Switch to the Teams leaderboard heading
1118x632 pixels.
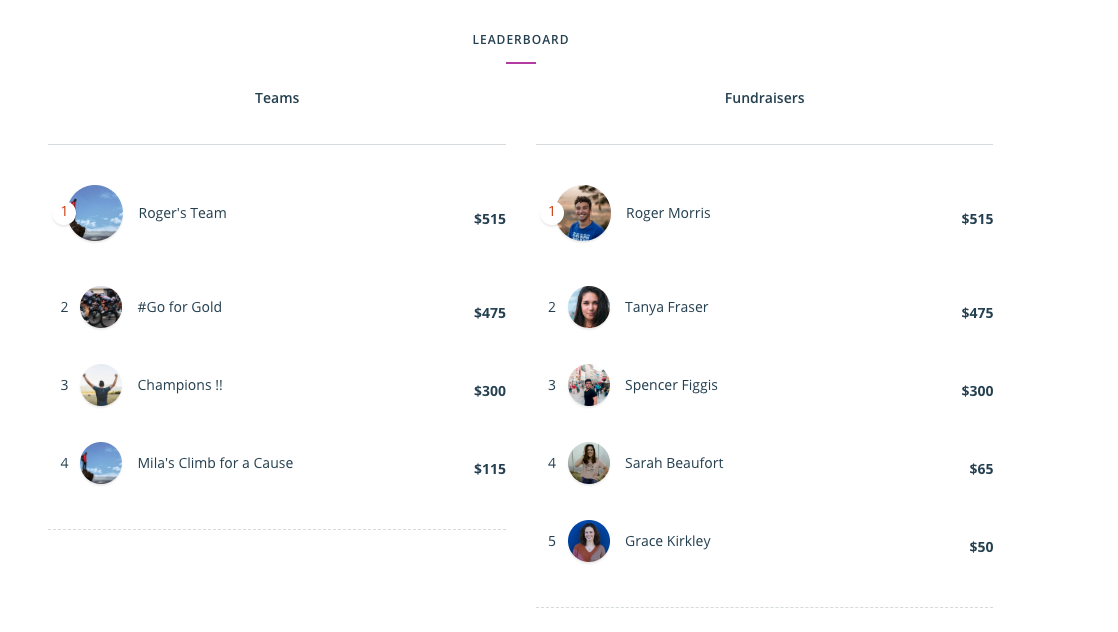(277, 98)
